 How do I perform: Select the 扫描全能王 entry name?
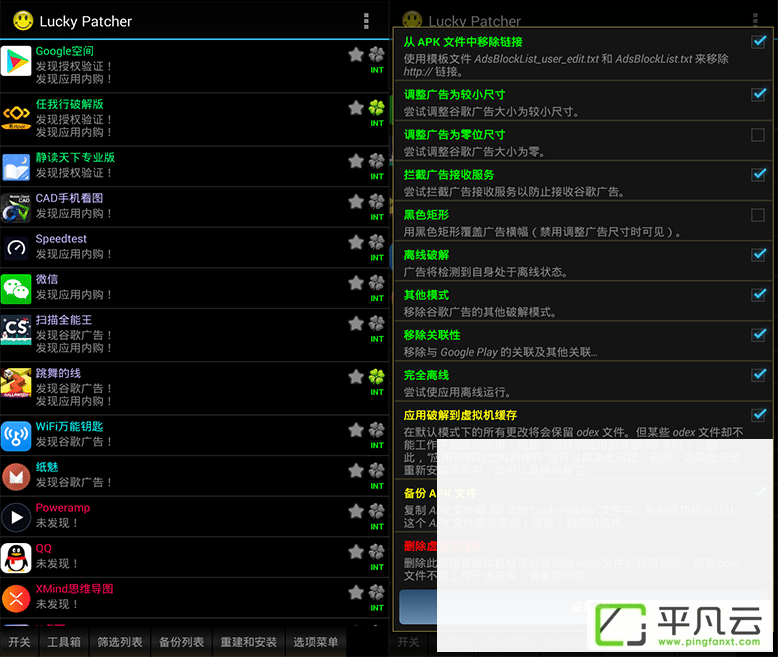(x=64, y=320)
